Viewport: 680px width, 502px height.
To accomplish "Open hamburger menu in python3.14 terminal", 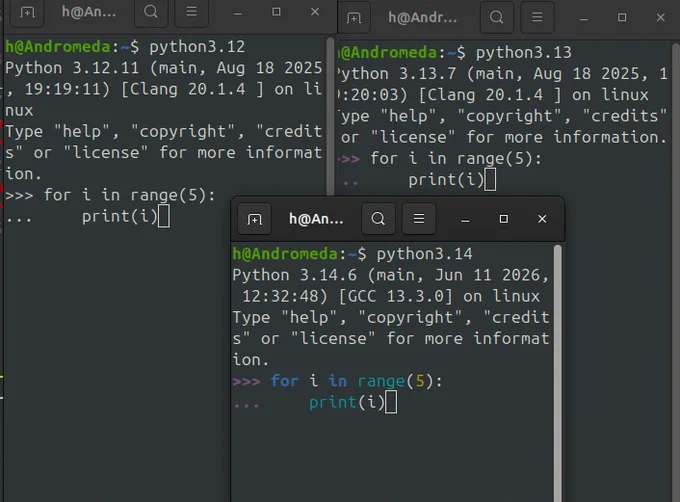I will tap(419, 219).
